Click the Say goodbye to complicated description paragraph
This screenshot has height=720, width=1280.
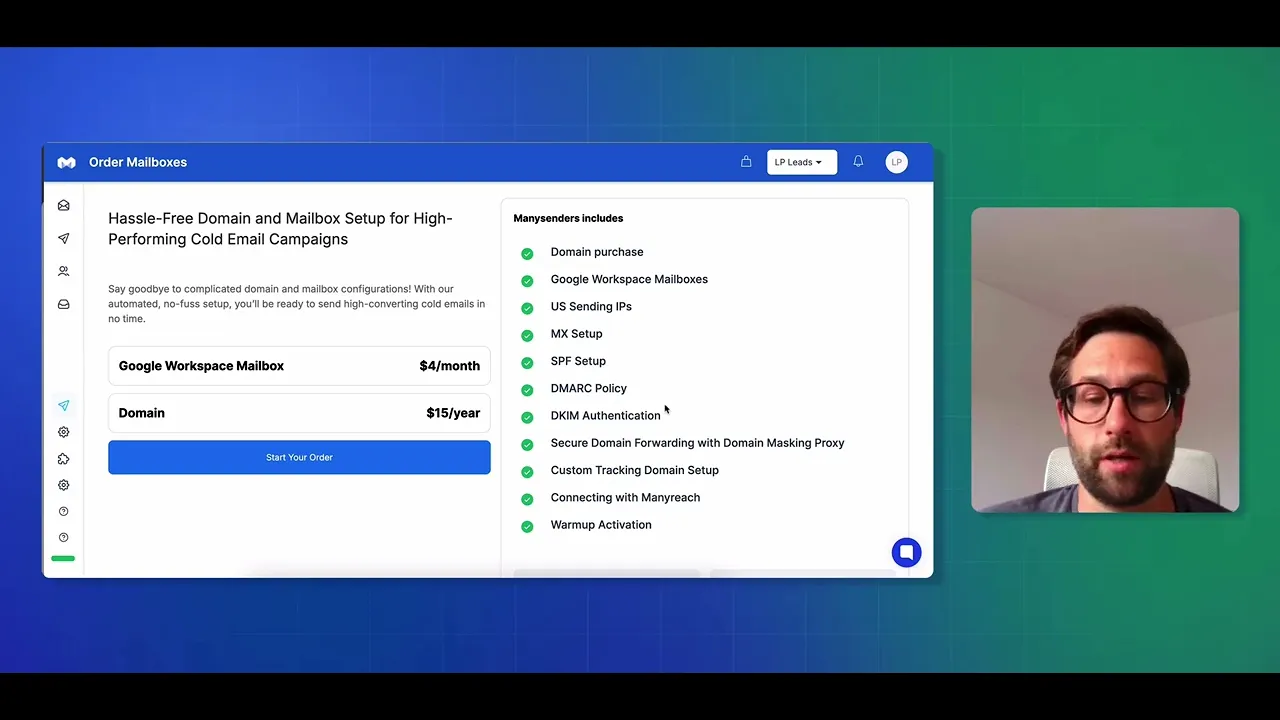click(297, 304)
